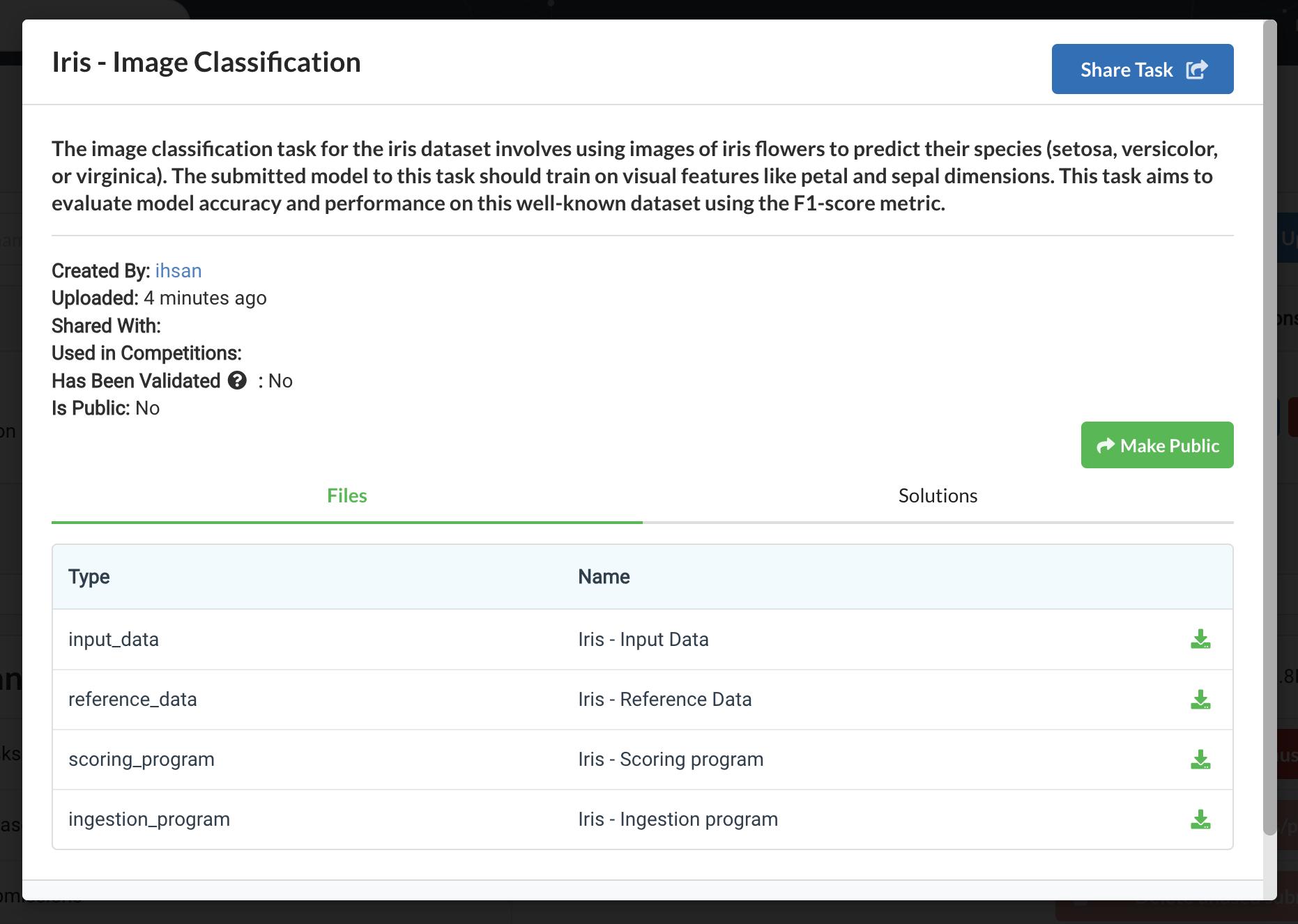
Task: Select the input_data type cell
Action: point(114,639)
